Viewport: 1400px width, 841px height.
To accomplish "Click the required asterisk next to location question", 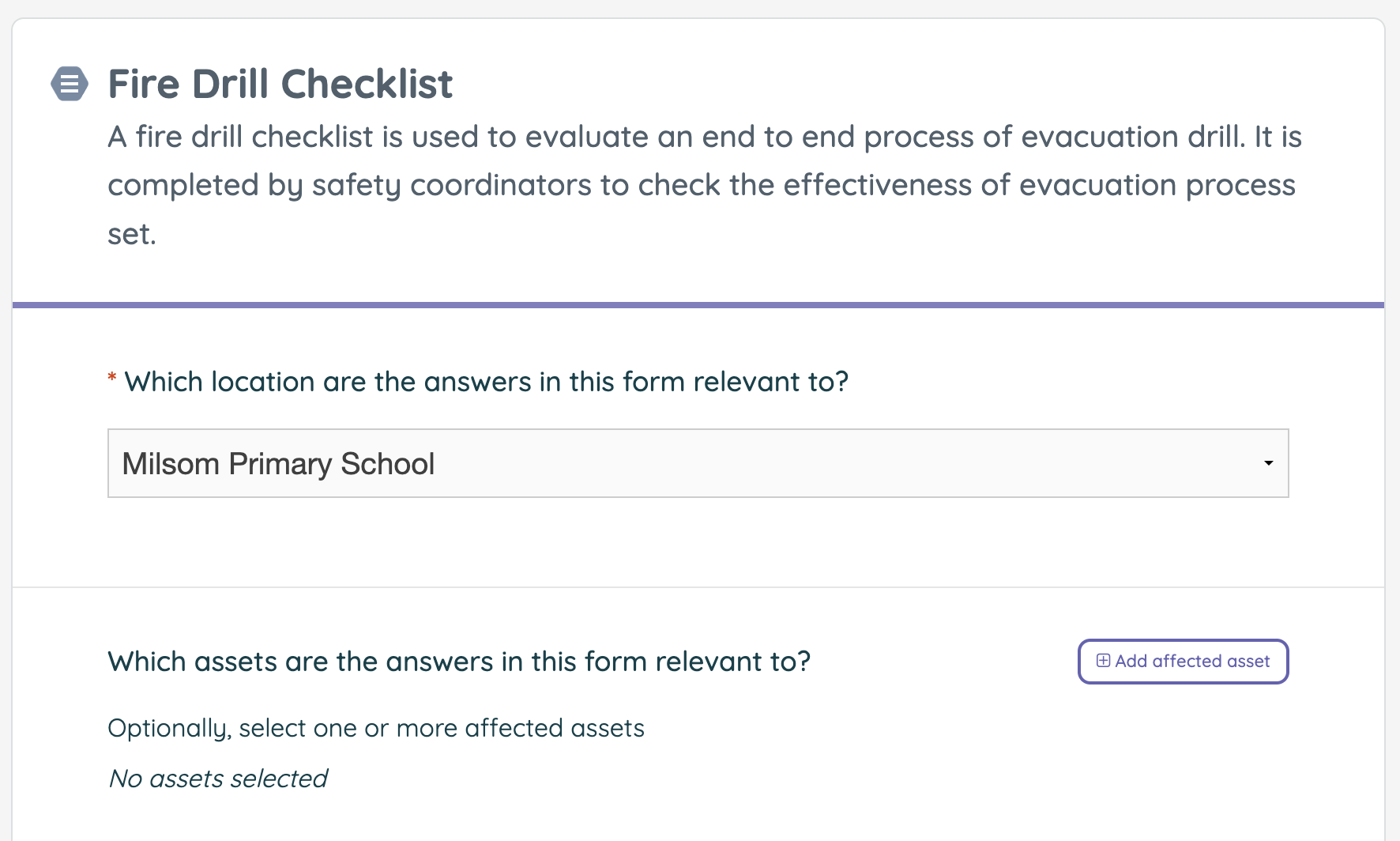I will [111, 381].
